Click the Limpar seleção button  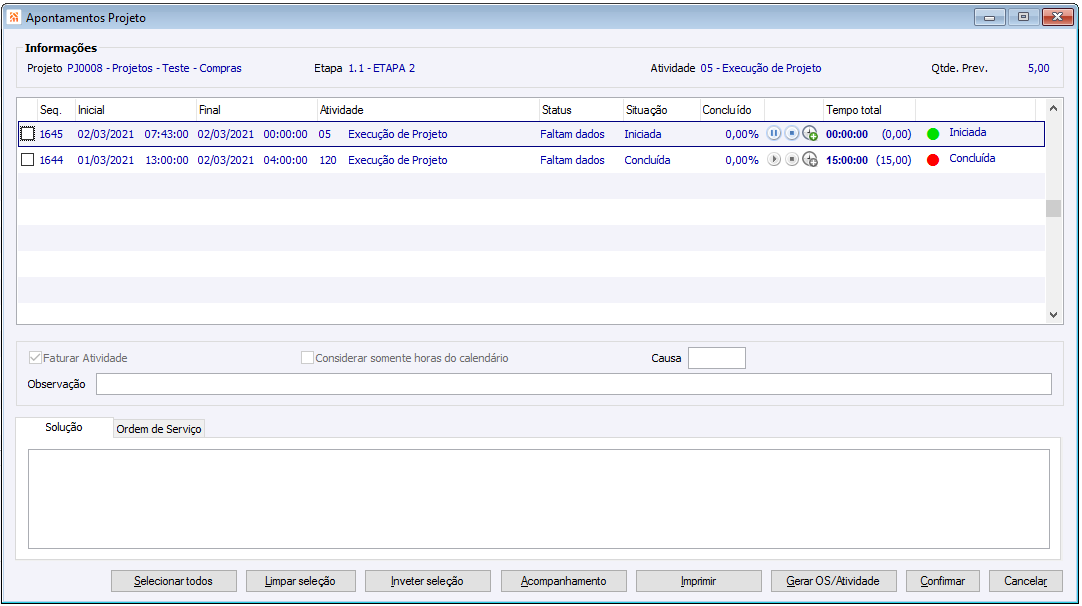(300, 581)
